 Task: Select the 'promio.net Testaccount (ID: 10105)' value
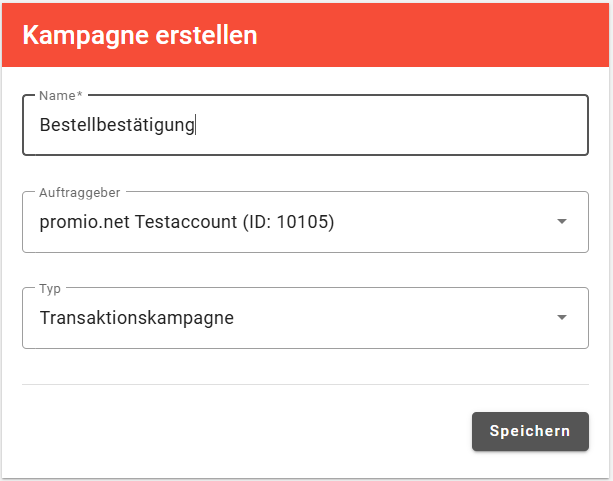187,222
